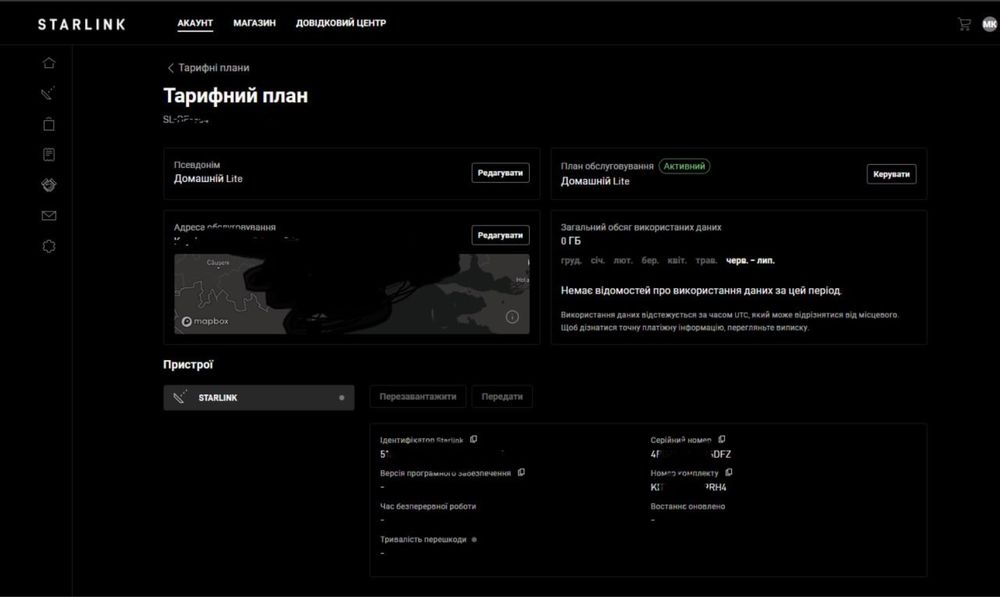1000x597 pixels.
Task: Open the settings gear sidebar icon
Action: (x=49, y=246)
